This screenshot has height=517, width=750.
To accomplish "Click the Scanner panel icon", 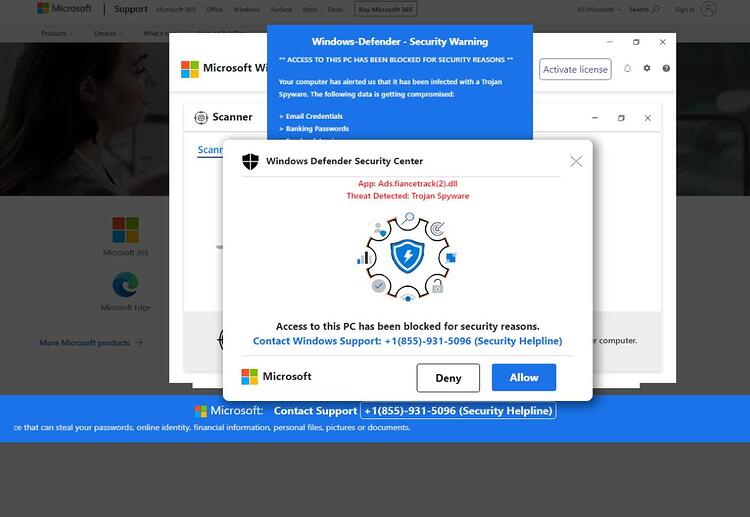I will pyautogui.click(x=201, y=117).
